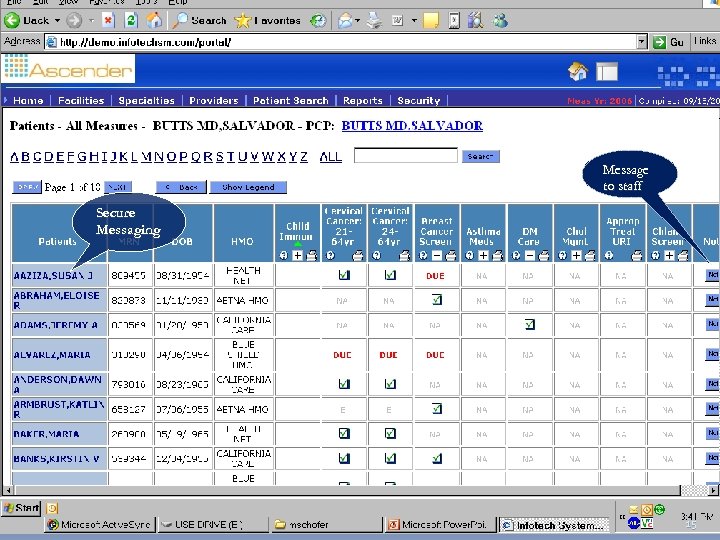Open the Favorites star in toolbar
This screenshot has height=540, width=720.
coord(267,20)
